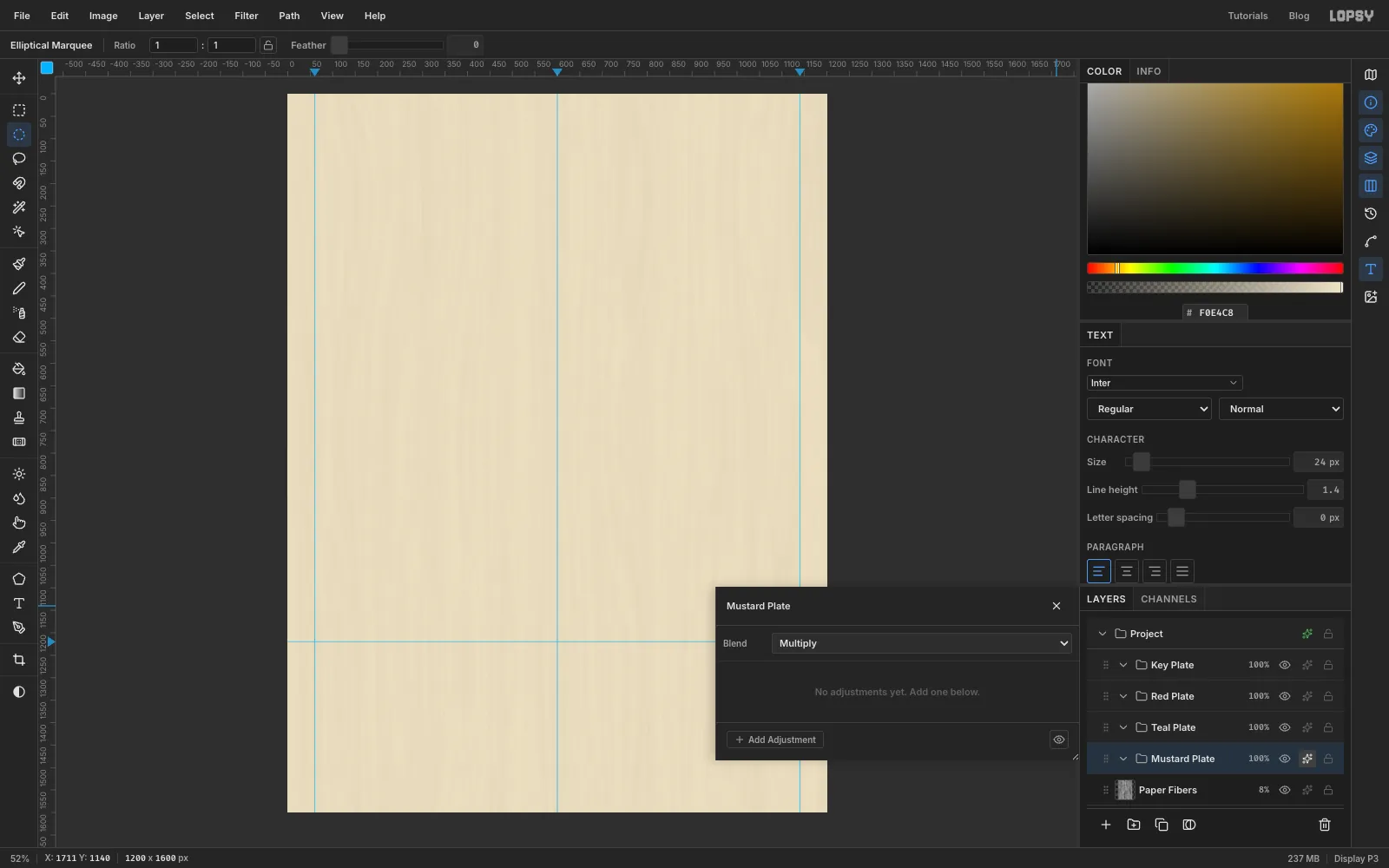Select the Eyedropper tool
The width and height of the screenshot is (1389, 868).
[x=19, y=547]
